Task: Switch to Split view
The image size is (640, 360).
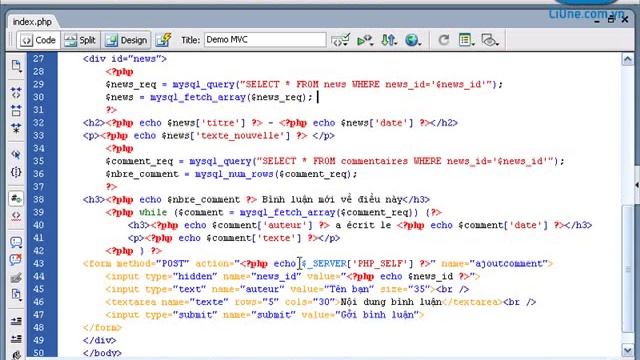Action: (x=80, y=40)
